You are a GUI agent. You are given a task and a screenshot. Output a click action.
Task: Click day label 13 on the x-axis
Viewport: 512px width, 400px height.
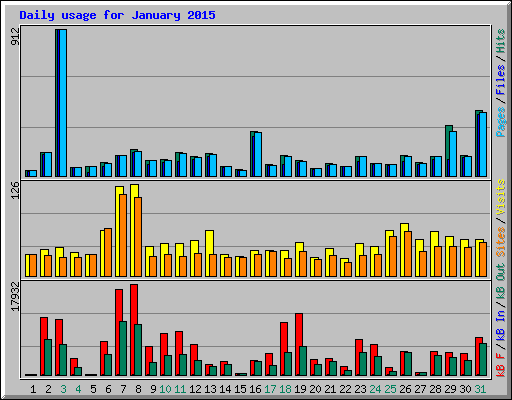[210, 389]
